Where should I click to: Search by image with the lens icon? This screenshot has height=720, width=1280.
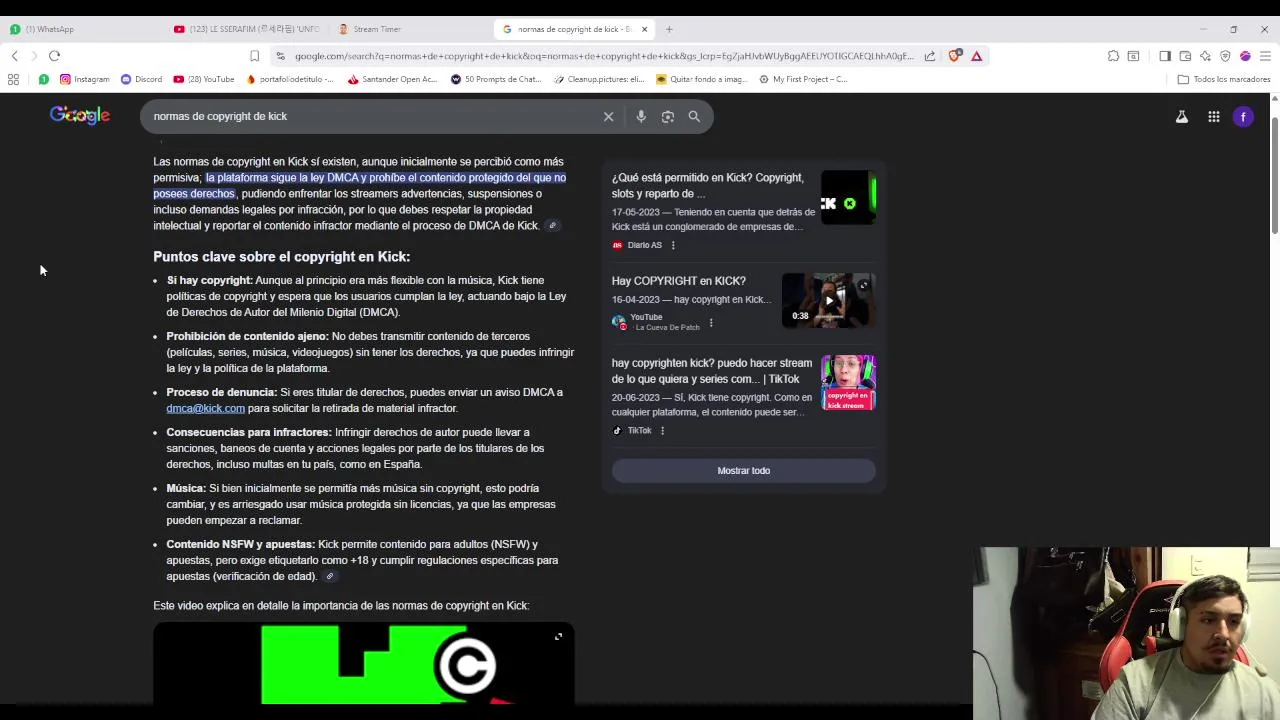(668, 116)
